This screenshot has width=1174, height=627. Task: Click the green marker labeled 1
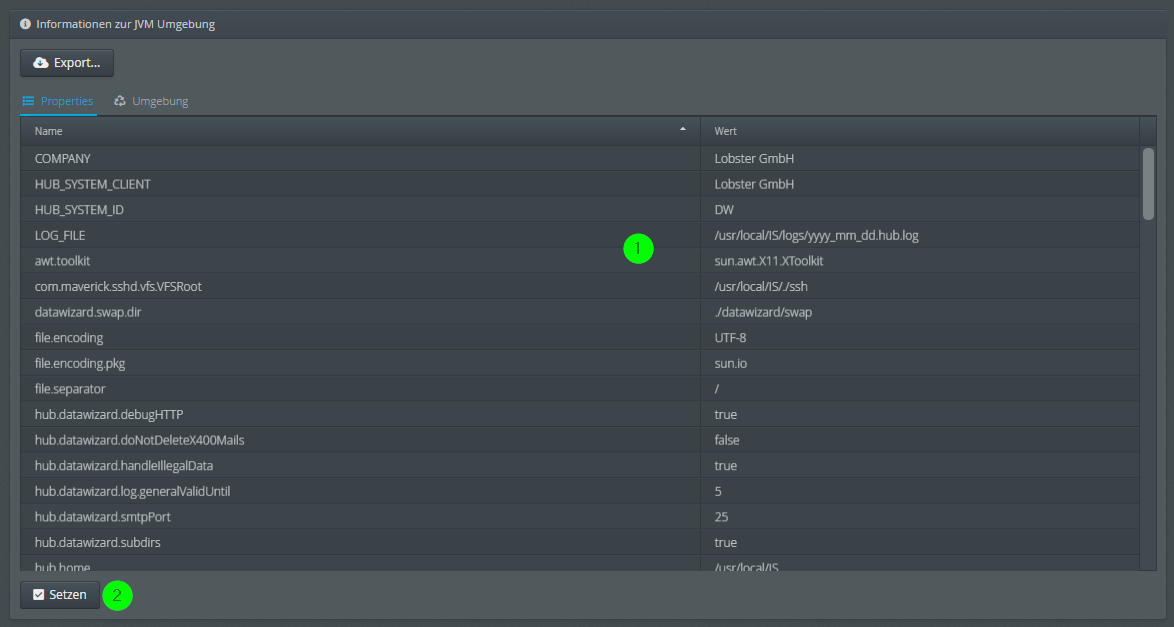(638, 248)
